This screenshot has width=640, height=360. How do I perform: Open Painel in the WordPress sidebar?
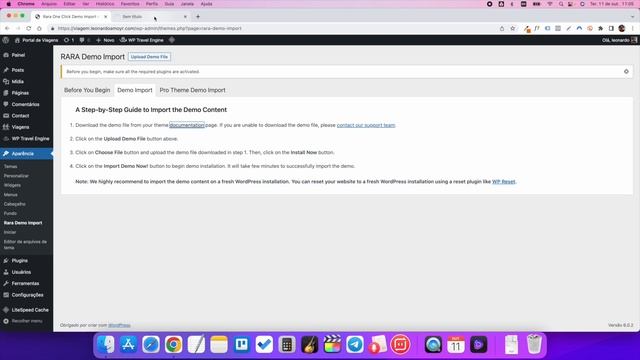tap(18, 55)
